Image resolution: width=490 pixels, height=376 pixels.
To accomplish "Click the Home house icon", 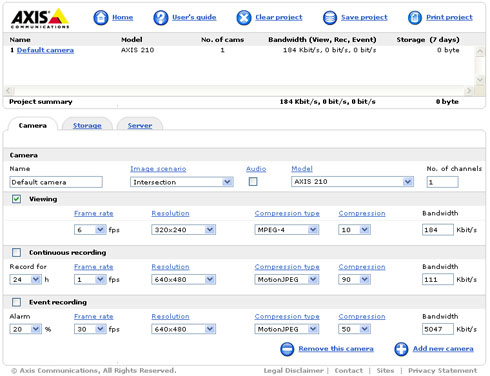I will point(100,17).
